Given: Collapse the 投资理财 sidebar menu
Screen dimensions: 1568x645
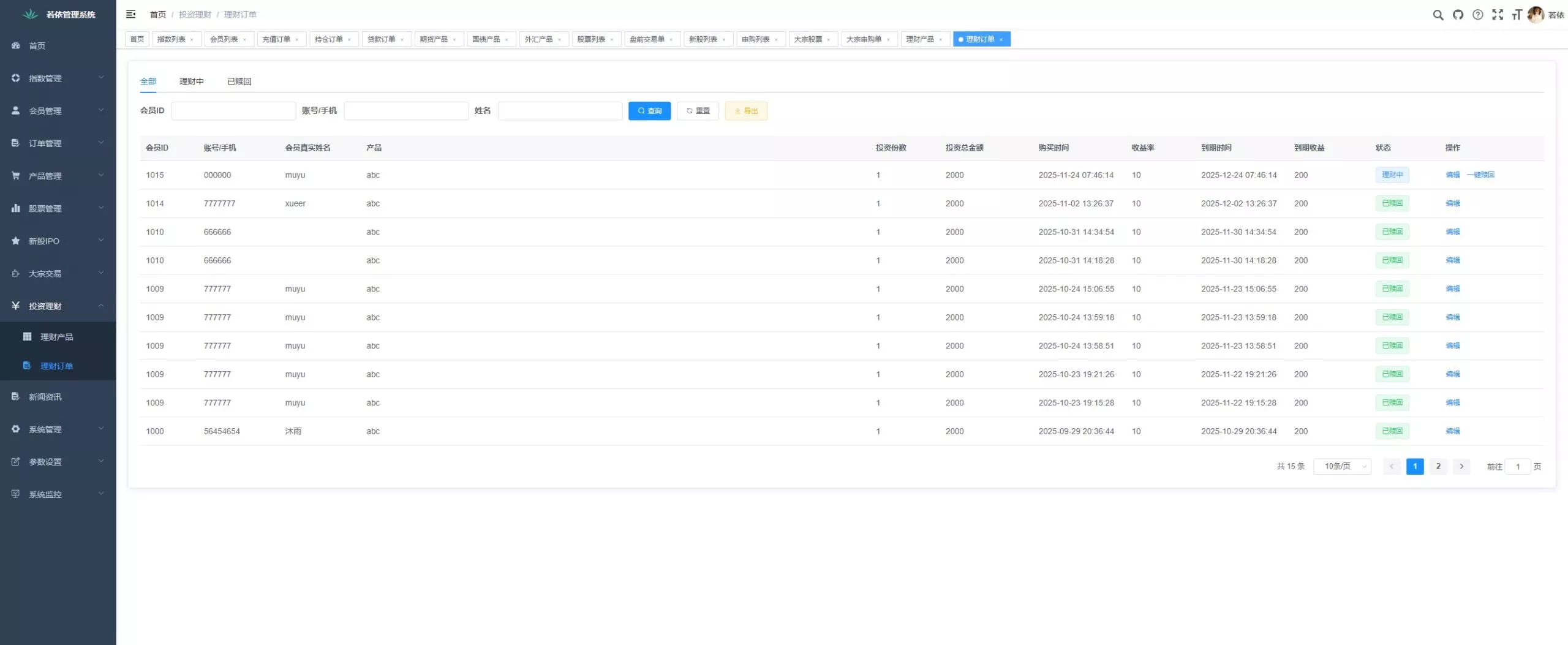Looking at the screenshot, I should click(58, 306).
